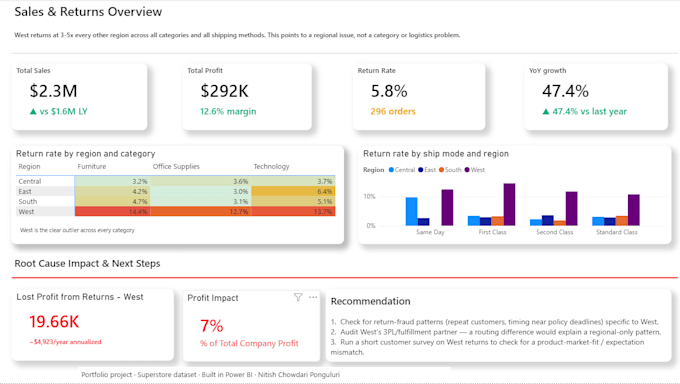
Task: Select the East legend marker
Action: click(x=421, y=170)
